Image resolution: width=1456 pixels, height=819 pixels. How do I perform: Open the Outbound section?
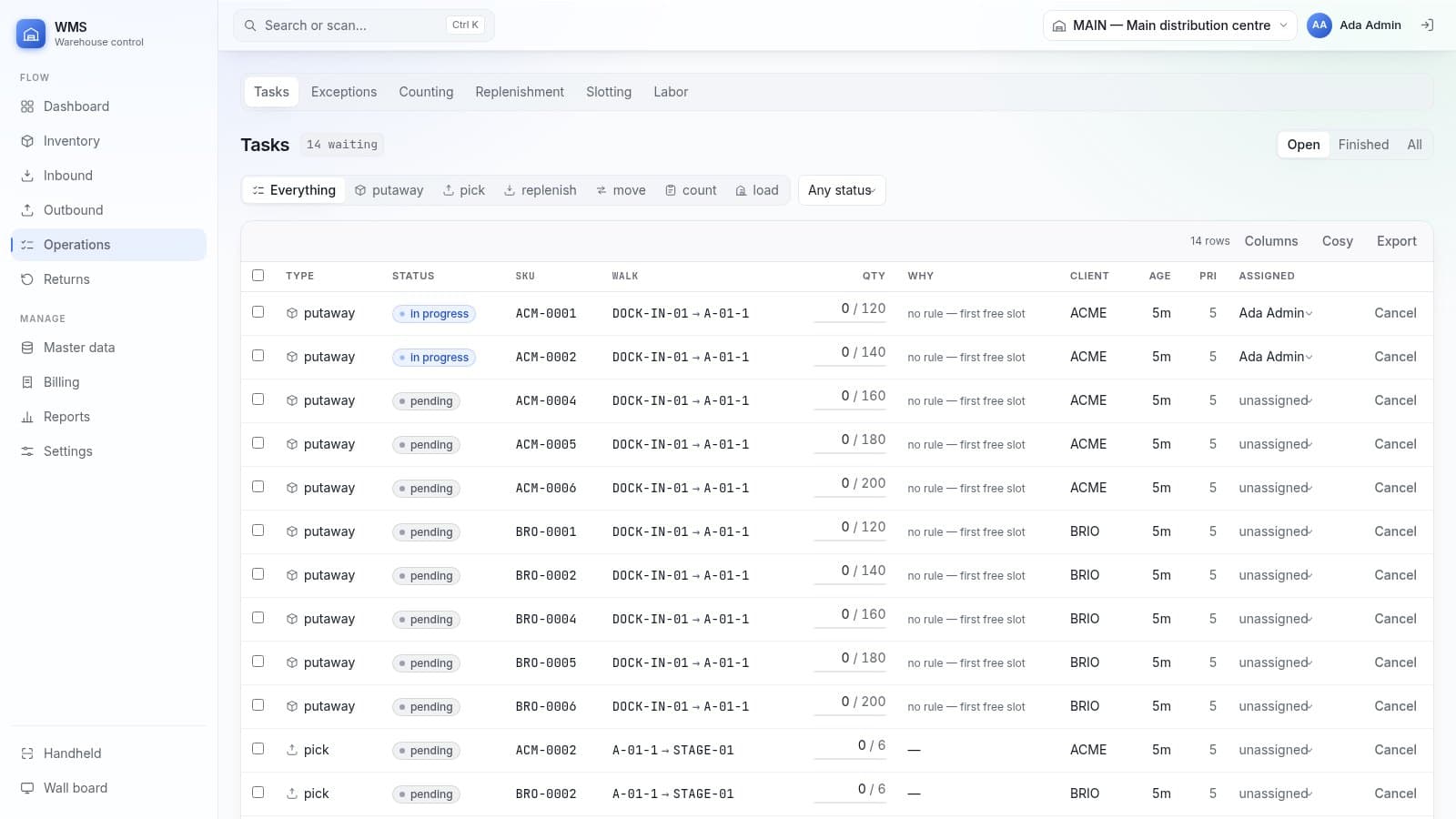(108, 210)
